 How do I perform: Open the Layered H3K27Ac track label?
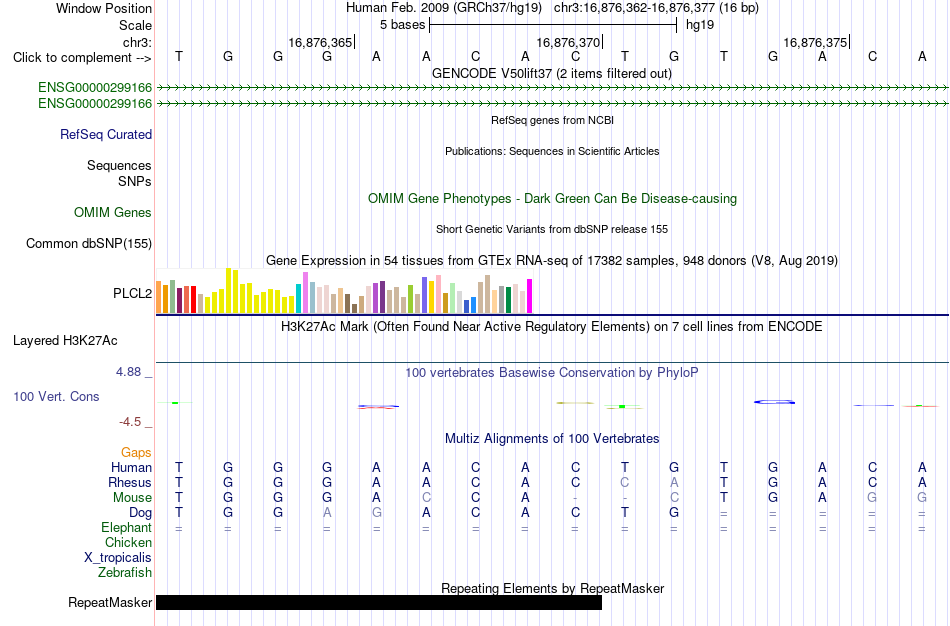(x=65, y=341)
